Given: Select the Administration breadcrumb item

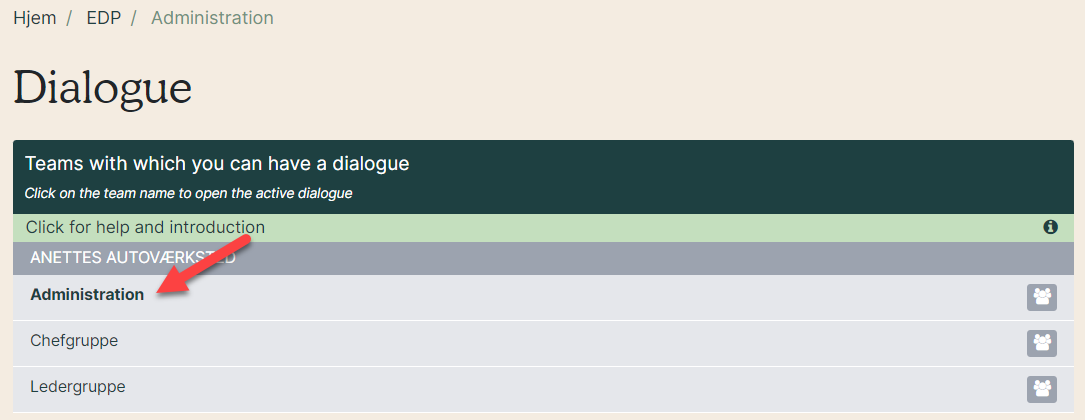Looking at the screenshot, I should (x=212, y=18).
